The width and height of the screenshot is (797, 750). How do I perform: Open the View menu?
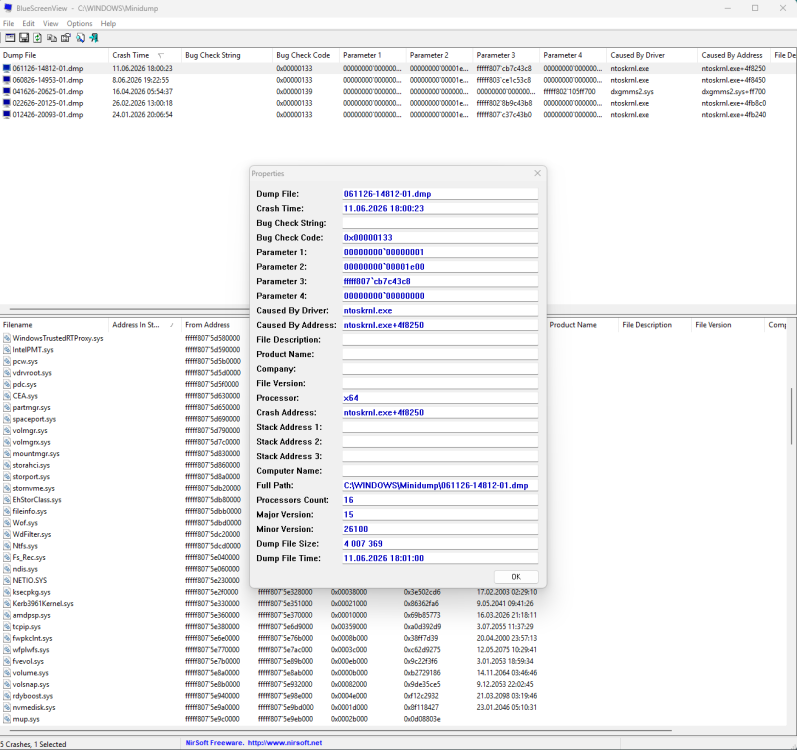(x=50, y=23)
